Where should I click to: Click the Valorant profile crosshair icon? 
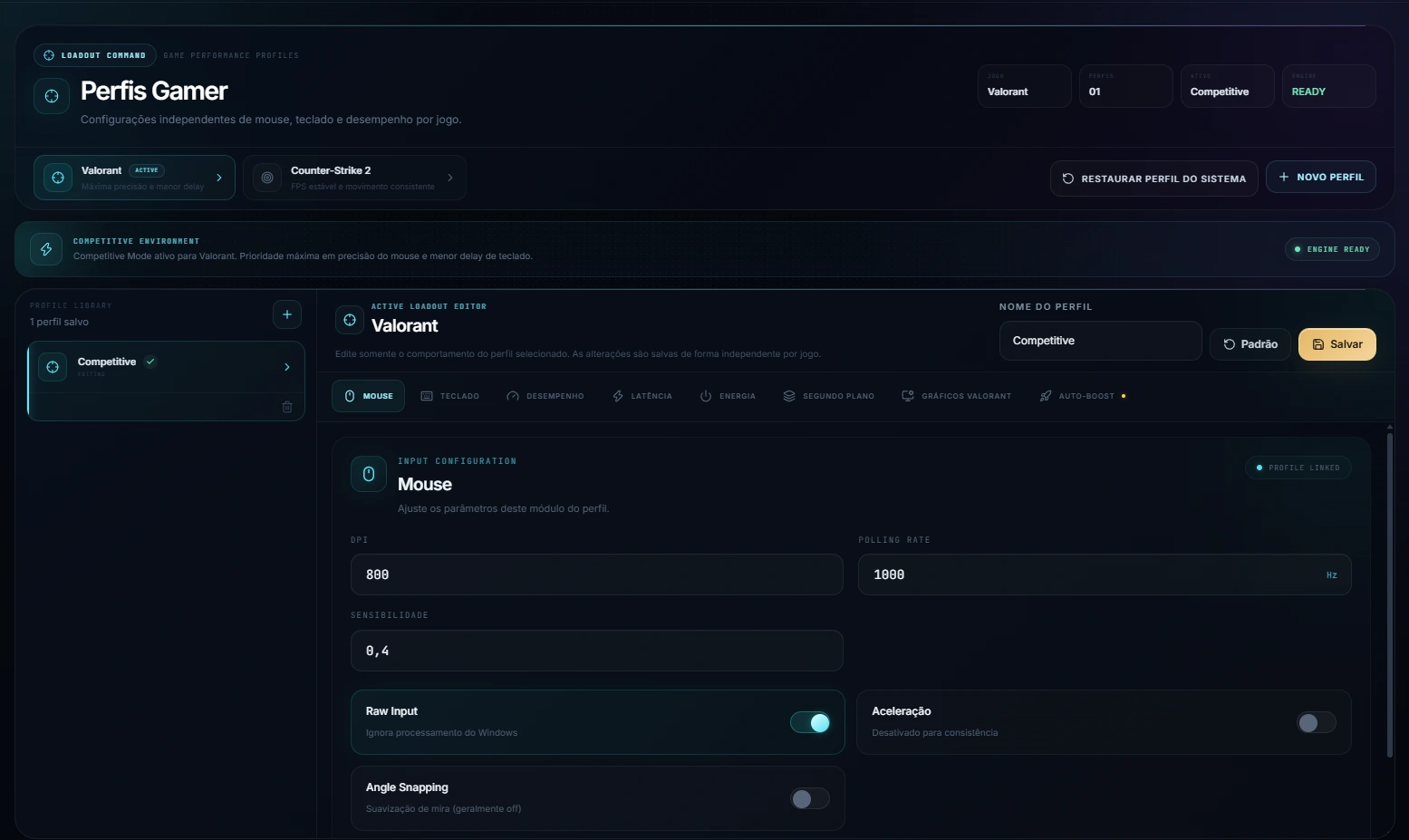[58, 178]
